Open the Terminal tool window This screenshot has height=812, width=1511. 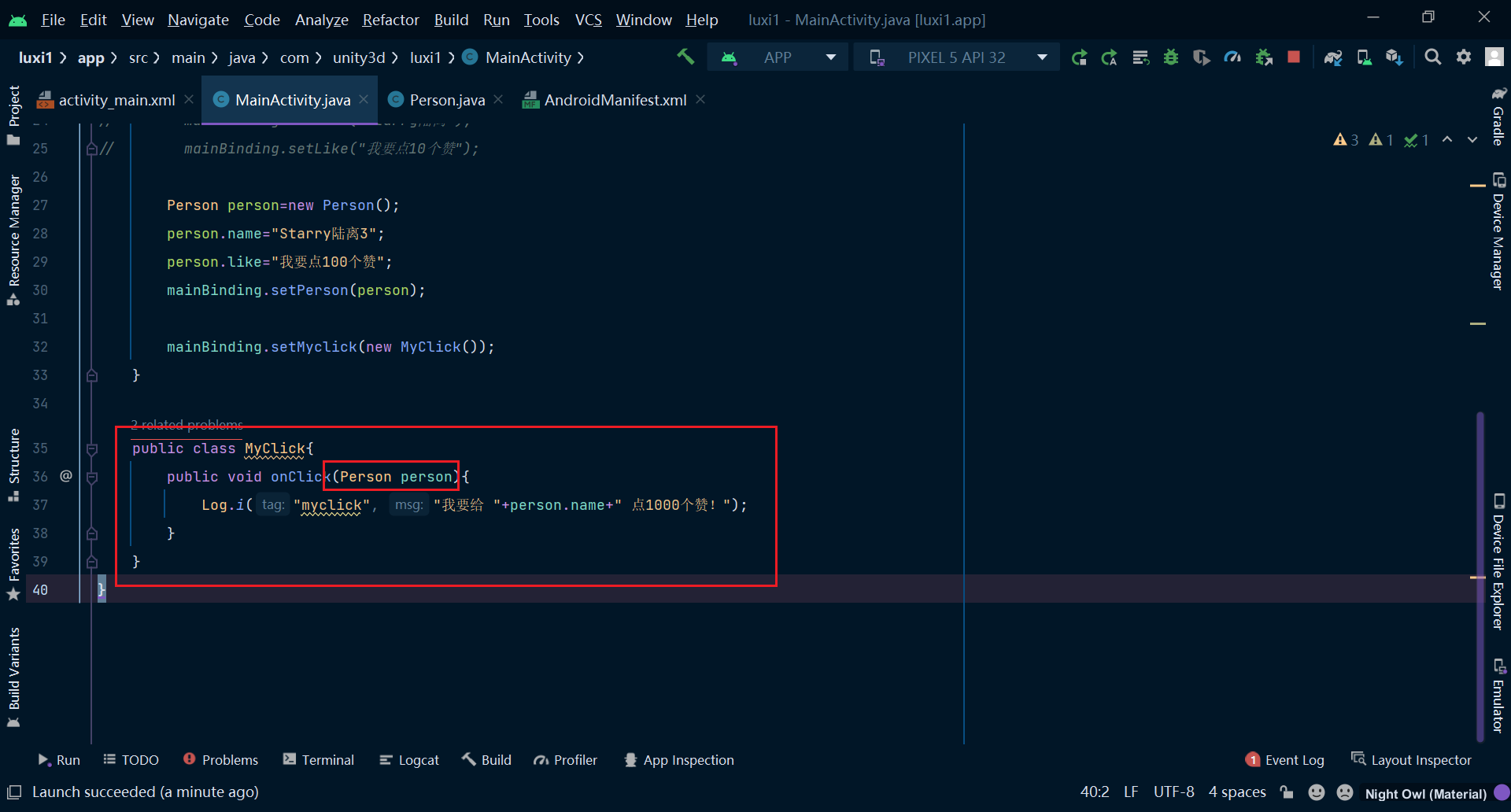point(318,760)
